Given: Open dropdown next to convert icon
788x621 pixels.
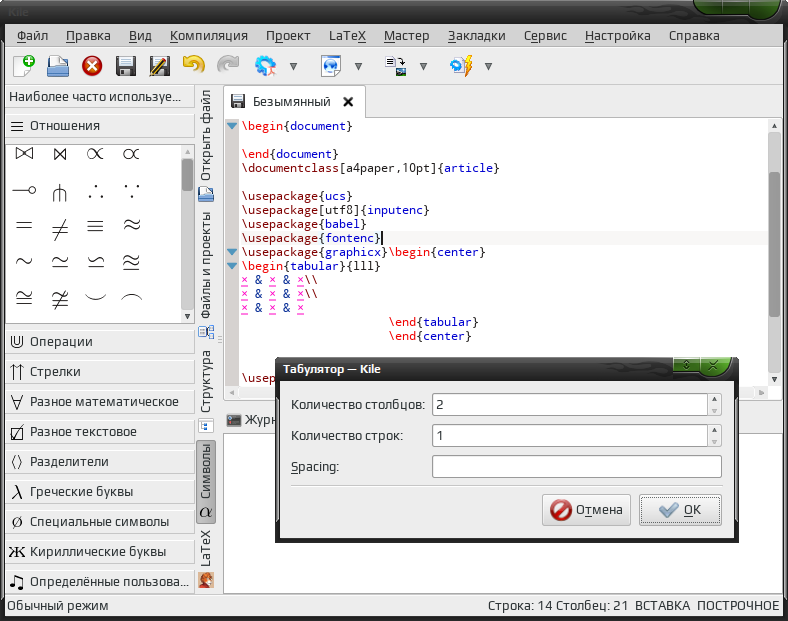Looking at the screenshot, I should (x=424, y=66).
